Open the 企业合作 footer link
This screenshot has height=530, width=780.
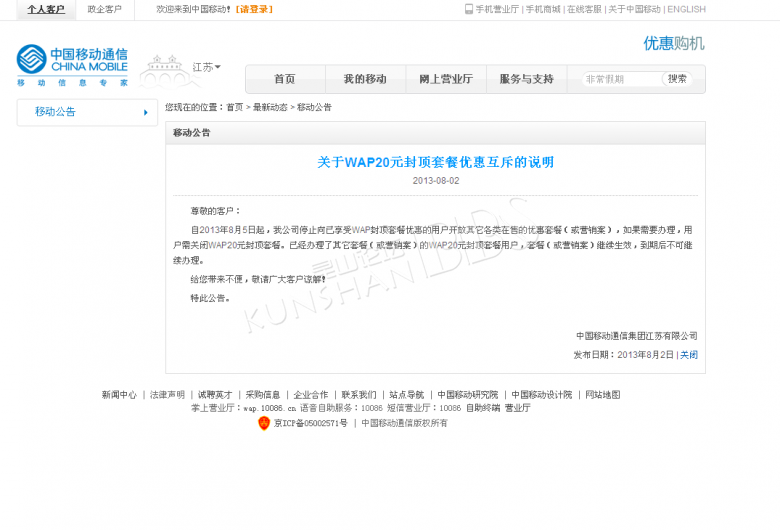coord(311,395)
